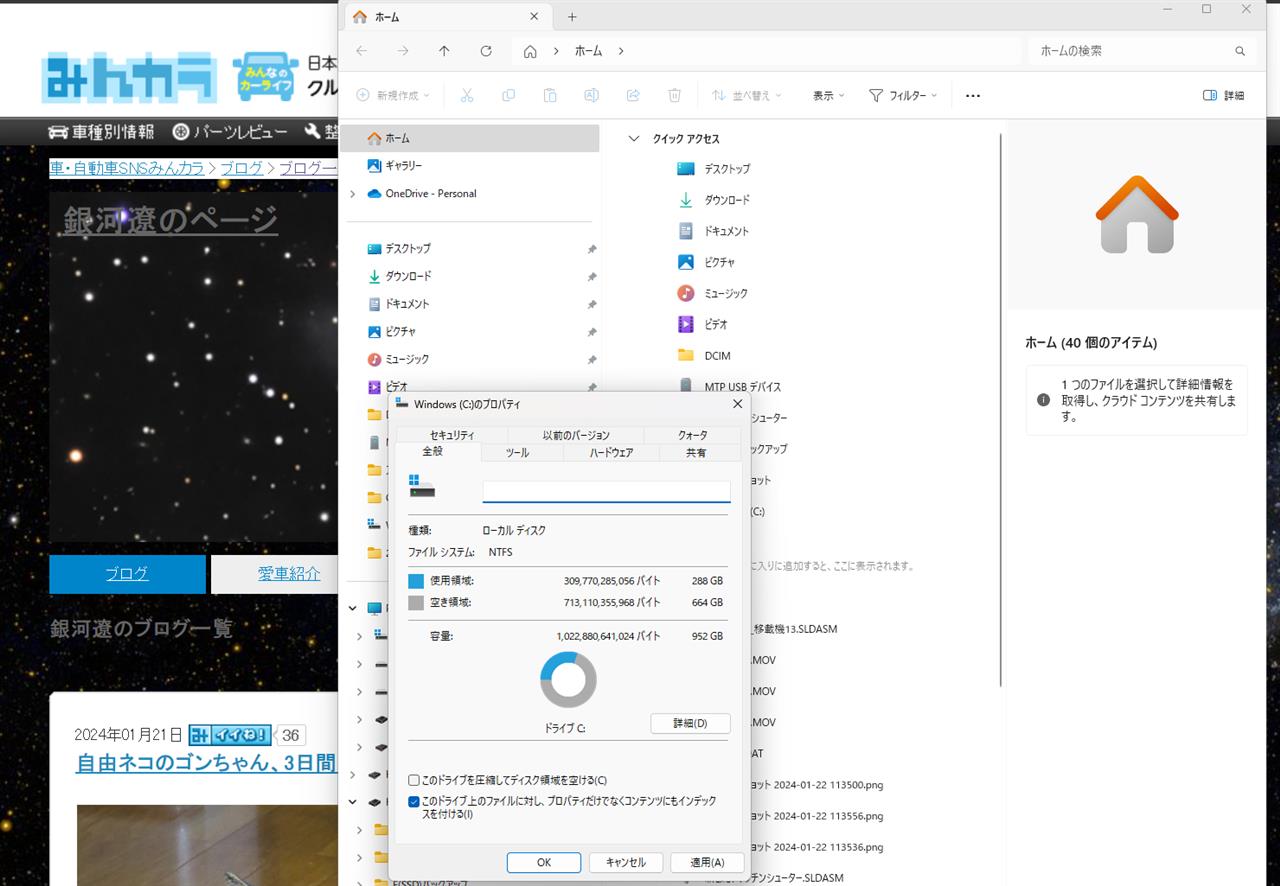1280x886 pixels.
Task: Click the イイね! button on the blog post
Action: pos(230,735)
